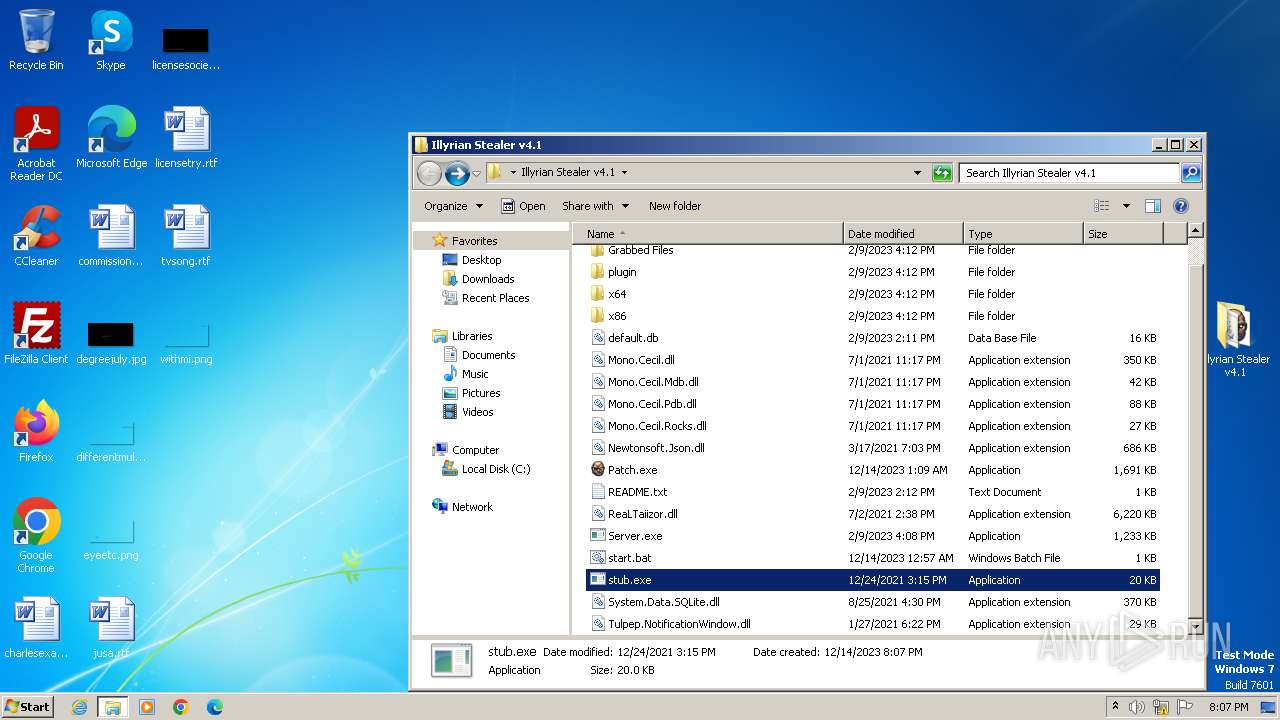Open licensetry.rtf on the desktop
The height and width of the screenshot is (720, 1280).
tap(186, 138)
